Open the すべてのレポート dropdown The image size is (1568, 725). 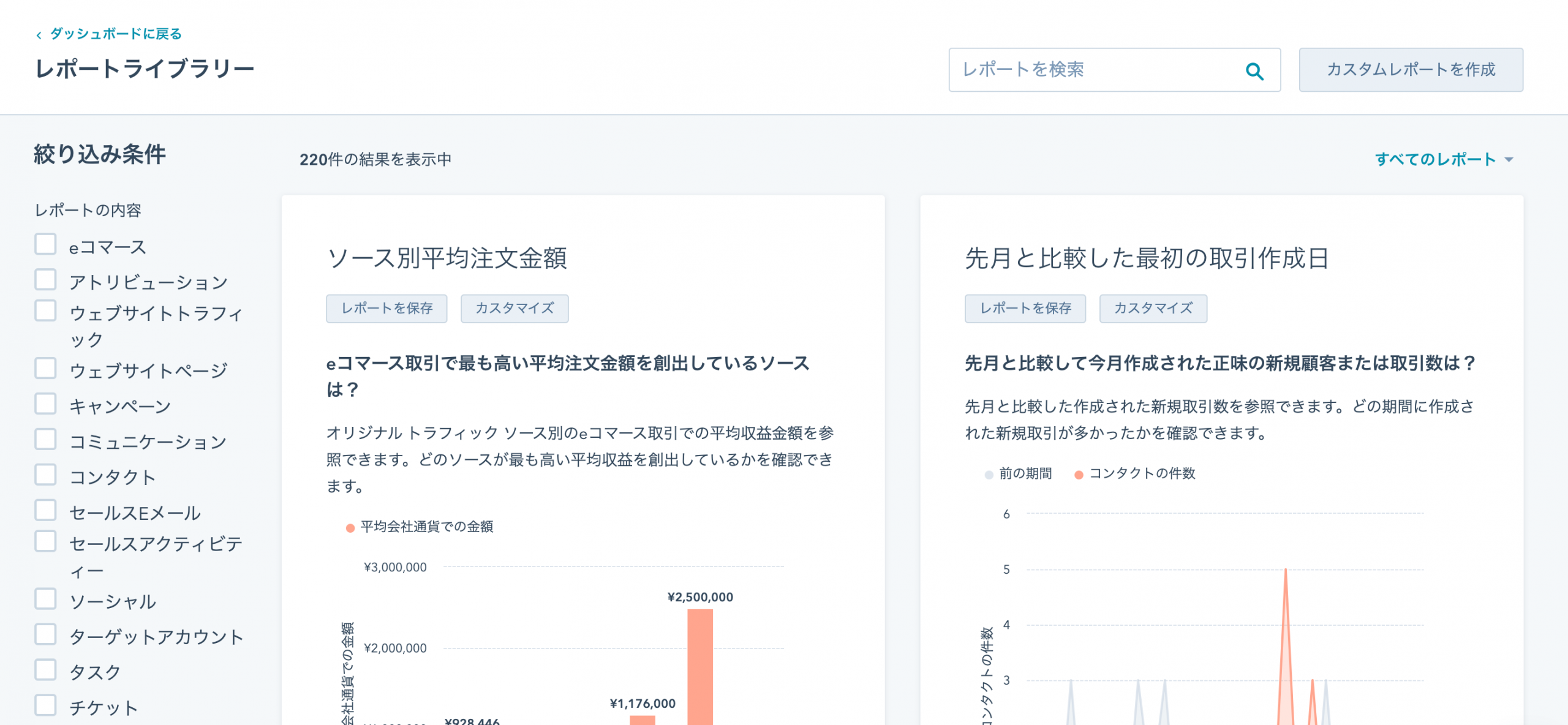[1434, 159]
